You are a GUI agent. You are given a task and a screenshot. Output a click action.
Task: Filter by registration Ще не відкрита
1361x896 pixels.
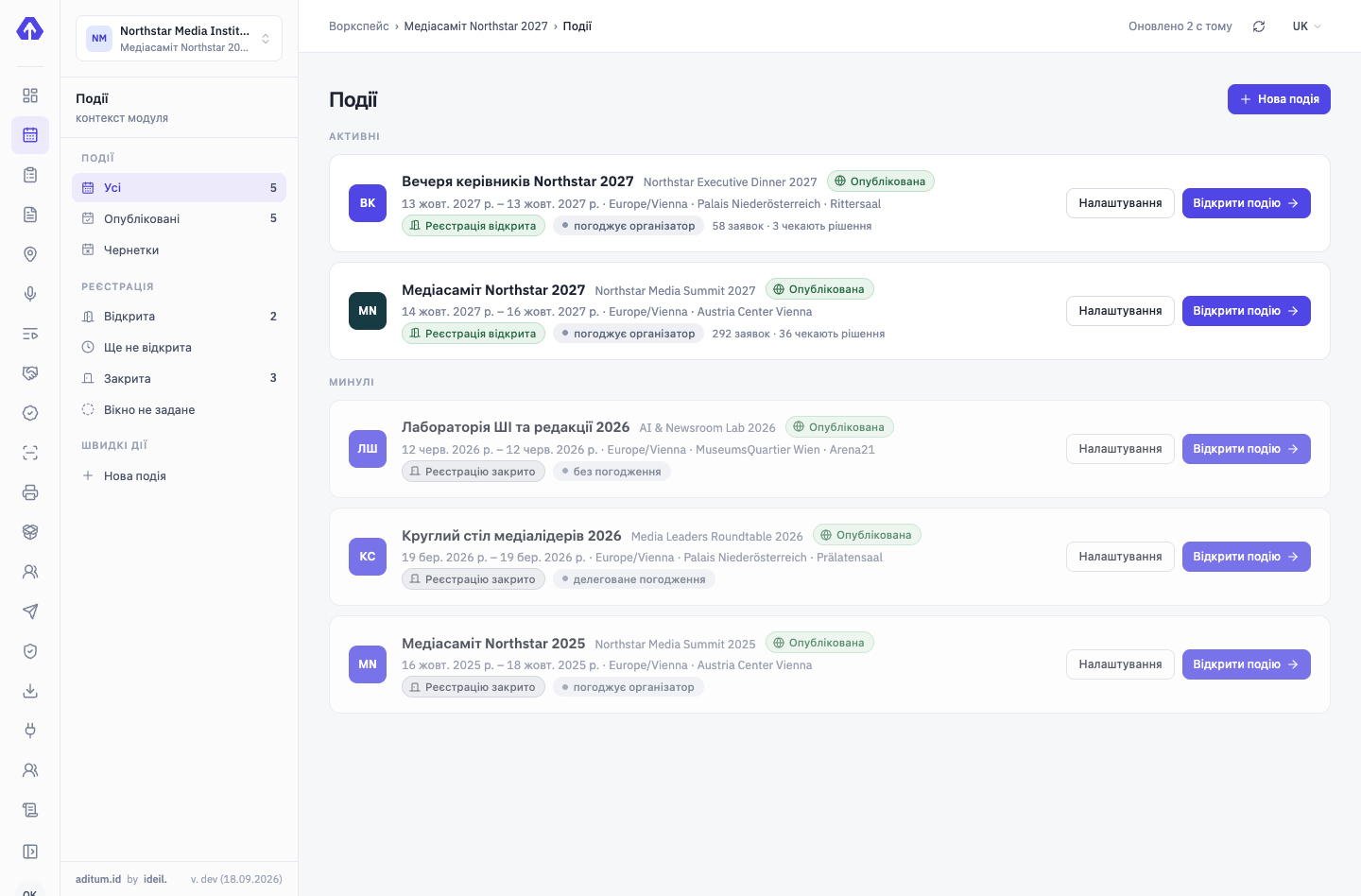coord(179,347)
